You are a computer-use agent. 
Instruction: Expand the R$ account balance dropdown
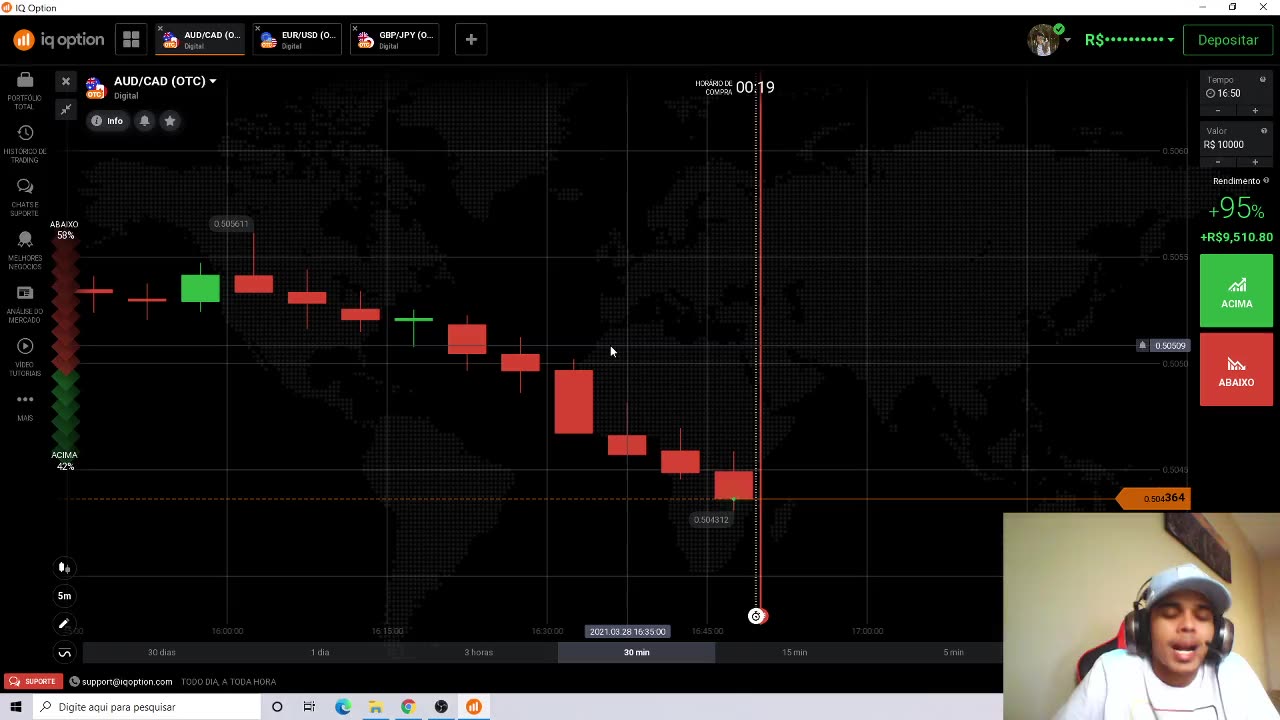(1129, 40)
